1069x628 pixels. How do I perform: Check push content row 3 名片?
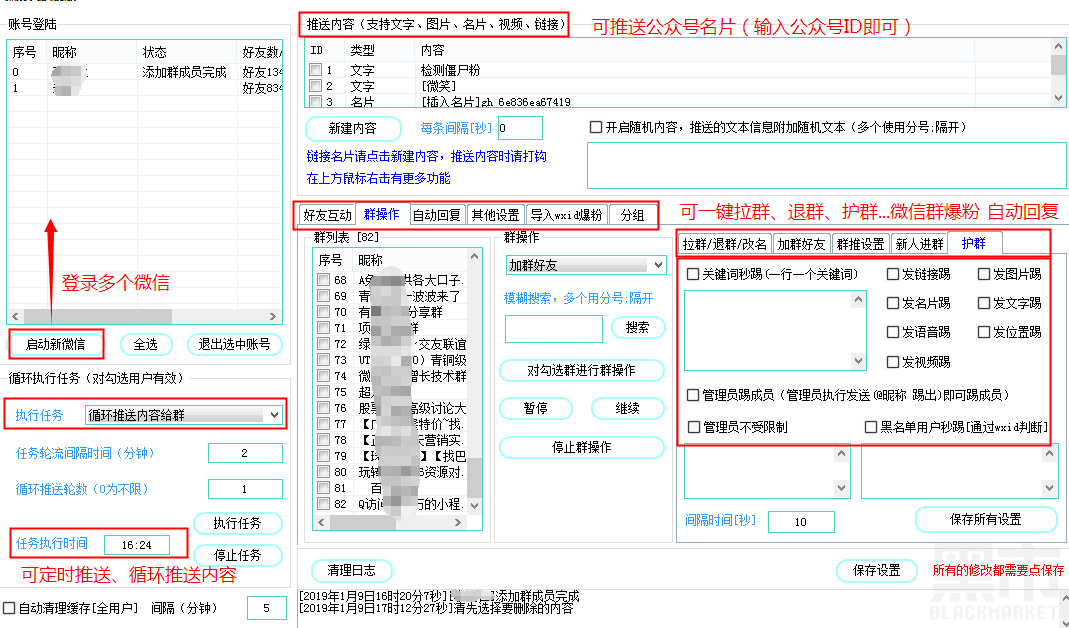316,102
